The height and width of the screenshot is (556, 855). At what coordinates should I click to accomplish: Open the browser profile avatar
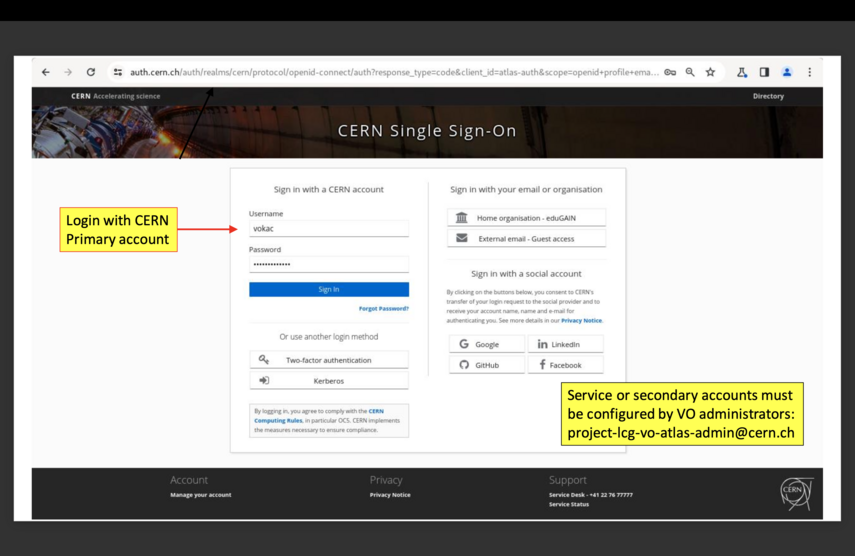pos(787,72)
